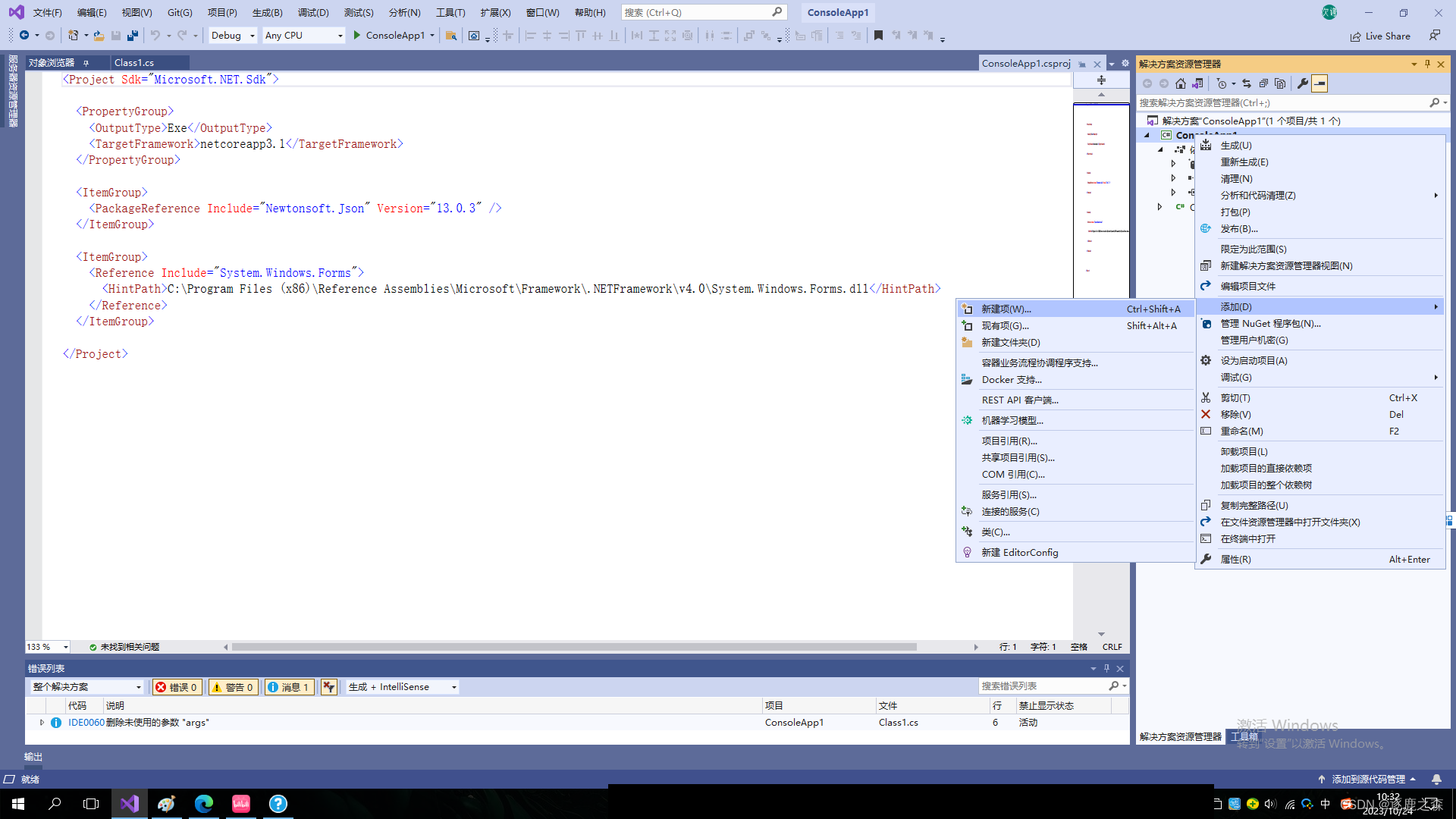Click the user account avatar icon
Image resolution: width=1456 pixels, height=819 pixels.
pos(1329,13)
